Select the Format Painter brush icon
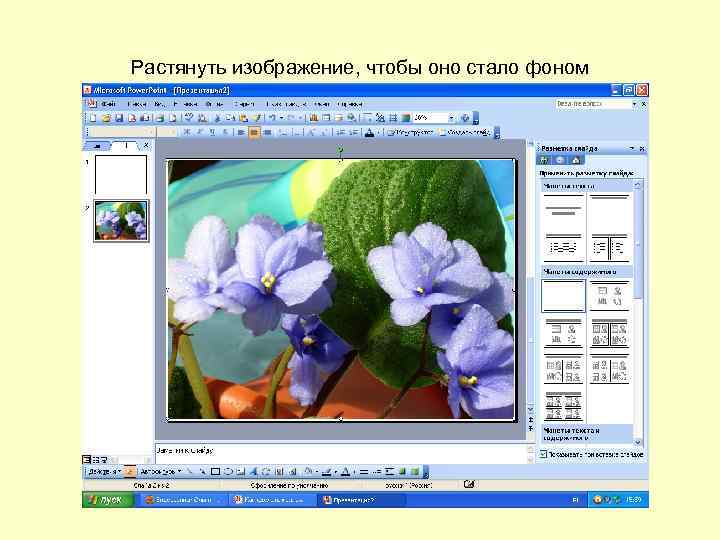Screen dimensions: 720x540 click(x=257, y=118)
